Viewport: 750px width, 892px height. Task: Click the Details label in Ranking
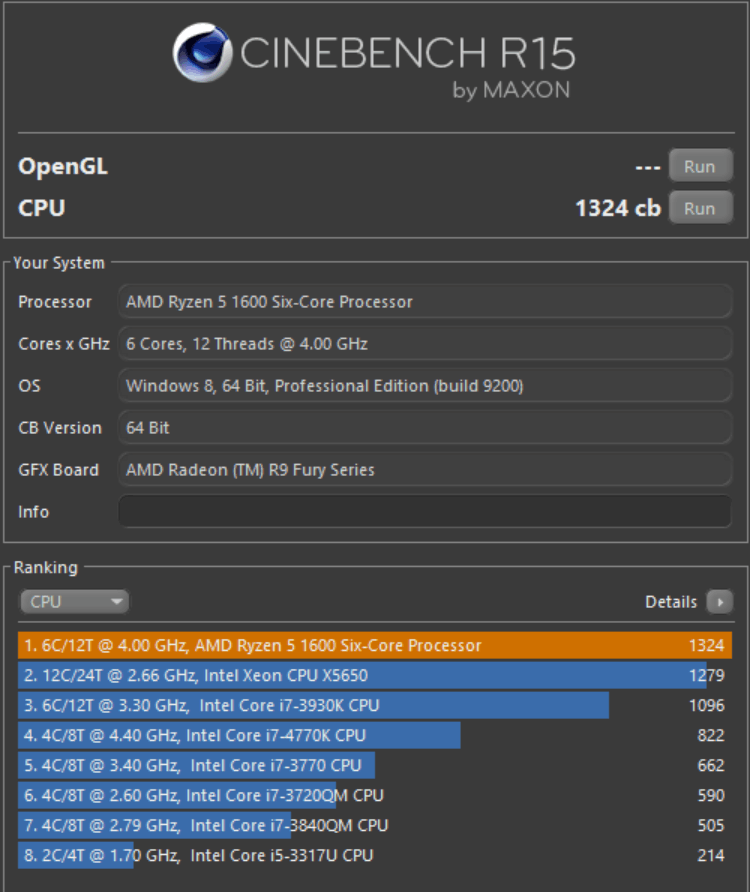coord(671,602)
